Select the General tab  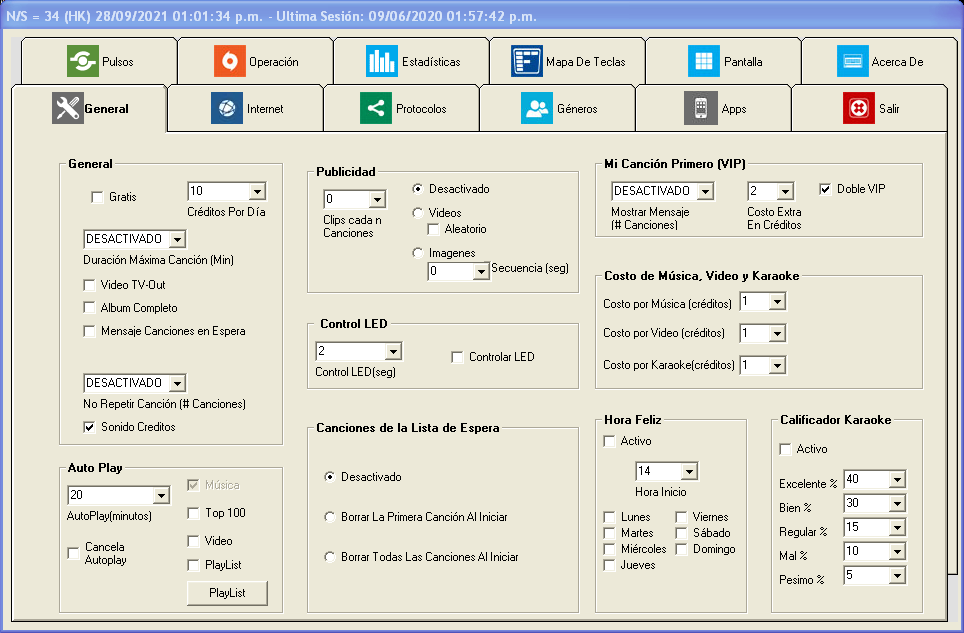[89, 108]
